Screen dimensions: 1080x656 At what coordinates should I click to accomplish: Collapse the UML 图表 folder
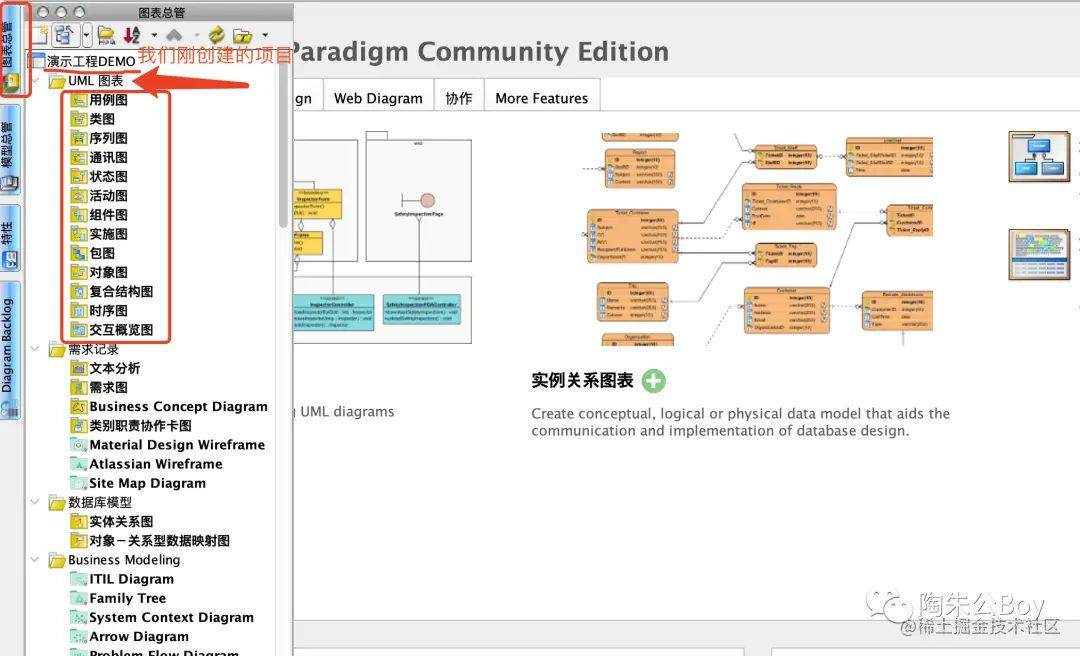(35, 81)
